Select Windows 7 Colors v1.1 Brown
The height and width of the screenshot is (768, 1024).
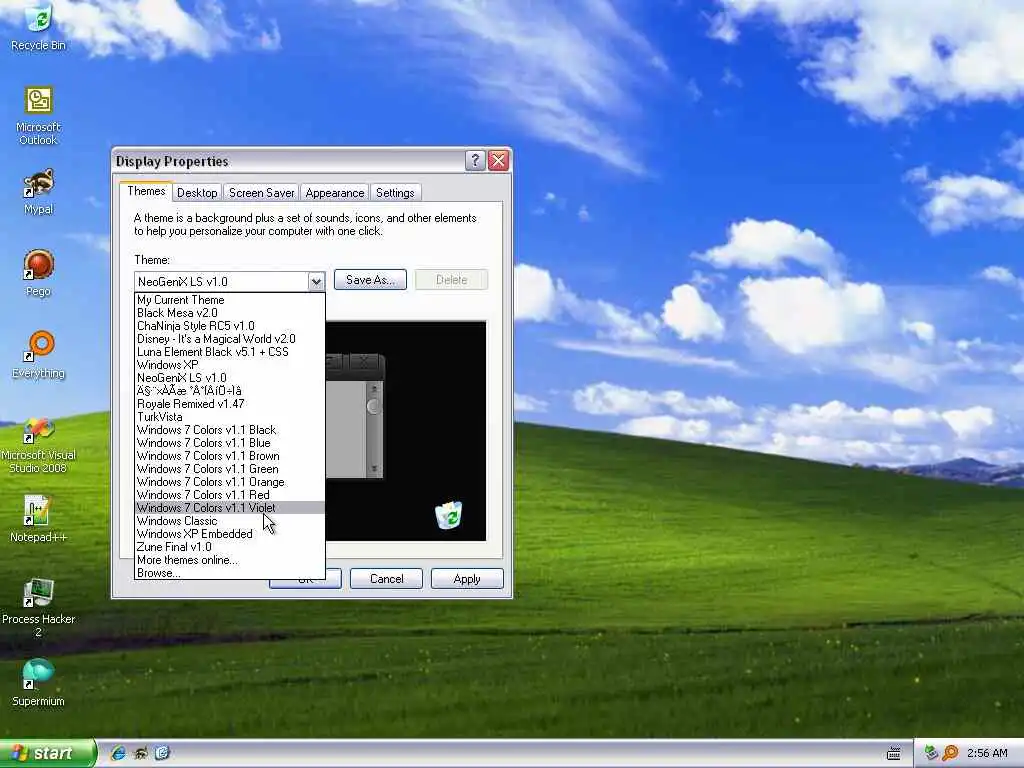pos(230,456)
